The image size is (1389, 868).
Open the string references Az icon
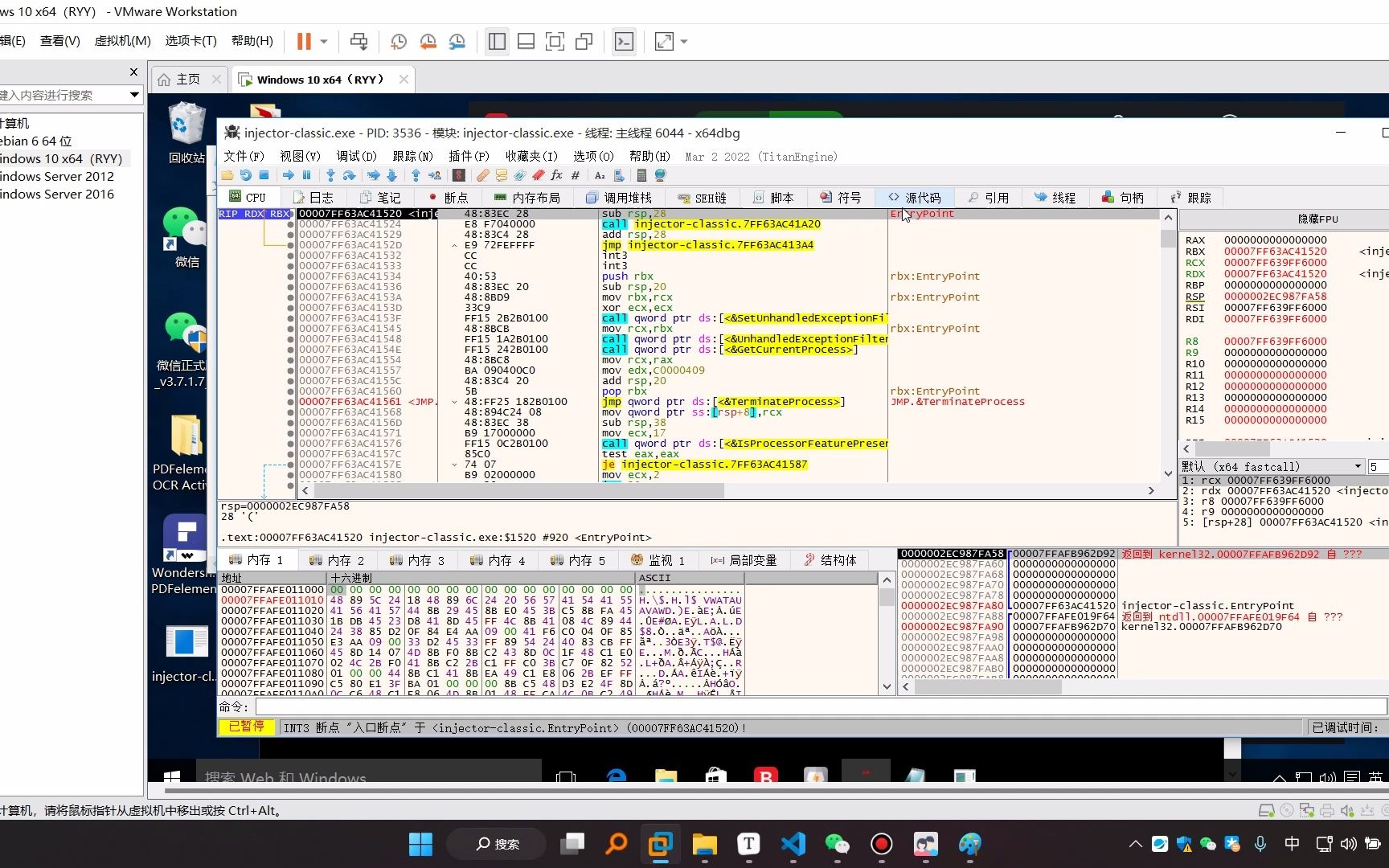pyautogui.click(x=600, y=175)
